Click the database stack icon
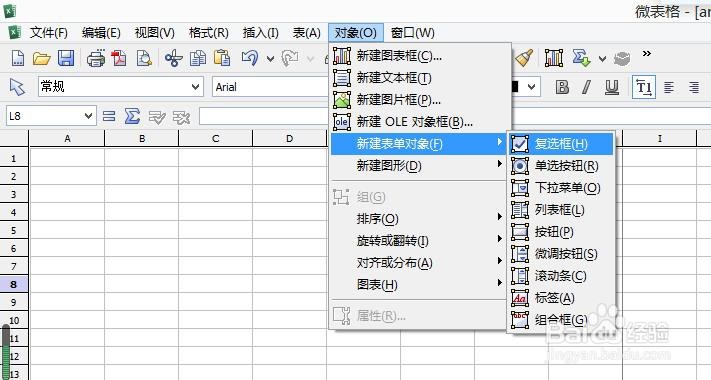This screenshot has height=380, width=711. click(x=622, y=58)
